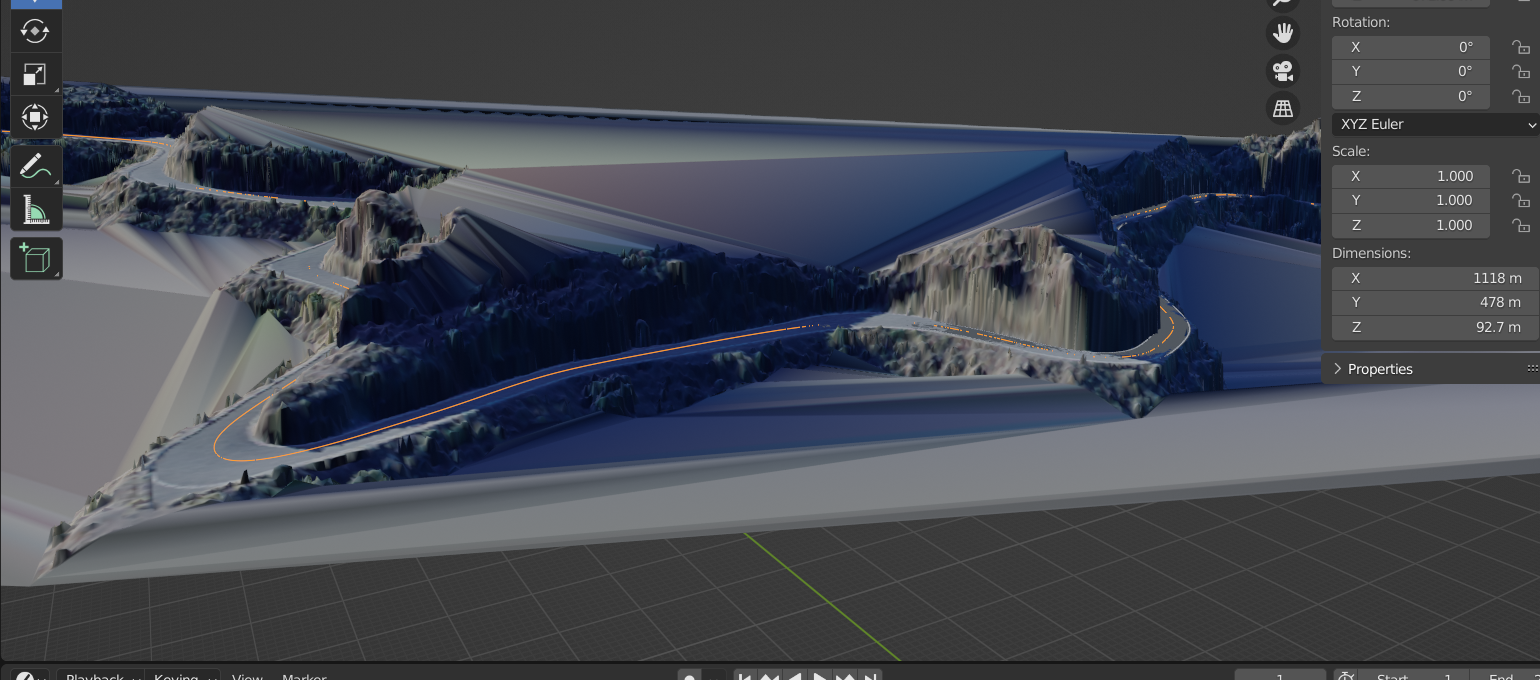The image size is (1540, 680).
Task: Play the animation forward
Action: pos(819,676)
